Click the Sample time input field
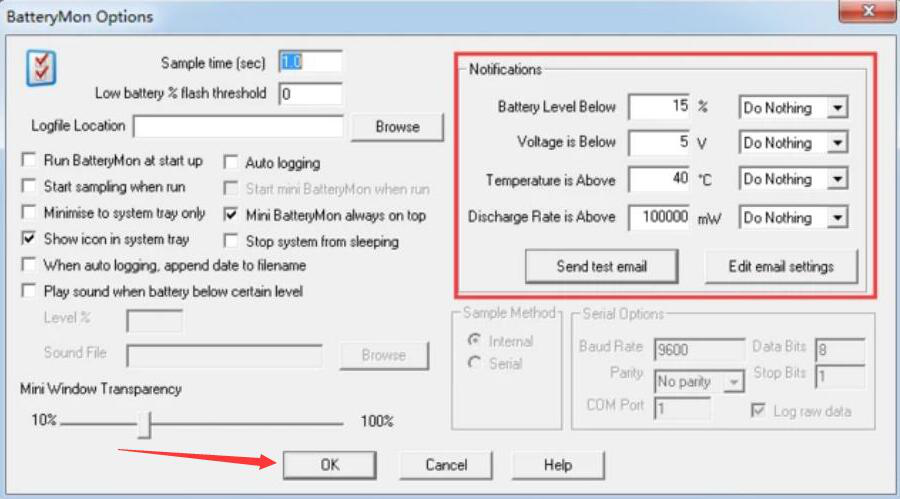 tap(311, 61)
